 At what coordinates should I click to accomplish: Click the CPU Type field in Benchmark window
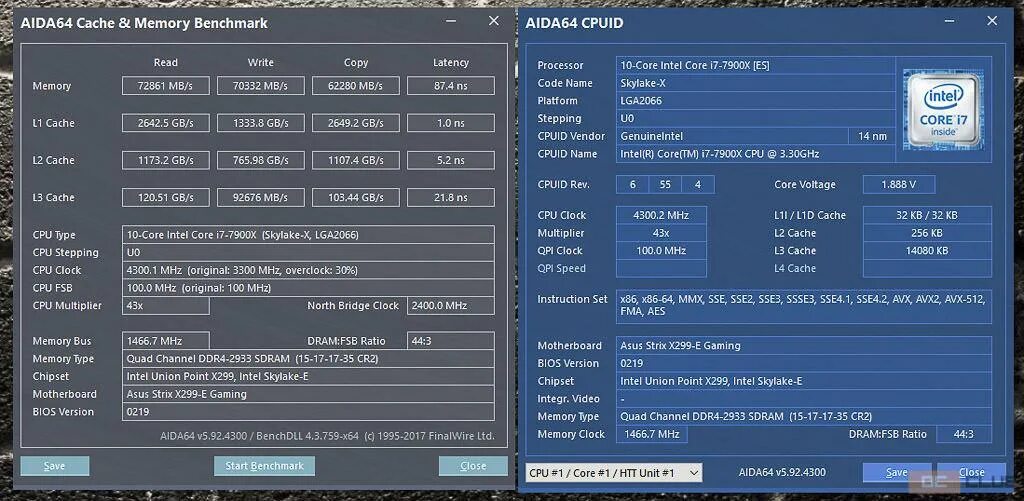308,234
